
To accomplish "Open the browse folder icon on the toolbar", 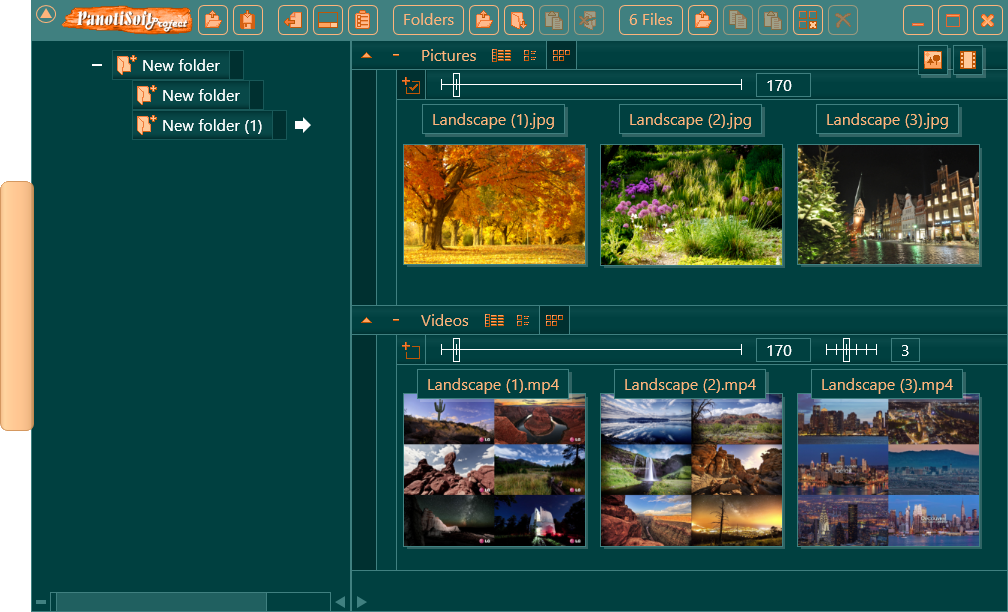I will 484,19.
